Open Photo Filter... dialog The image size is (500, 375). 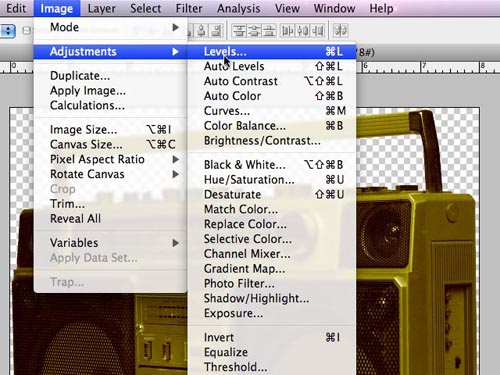pyautogui.click(x=272, y=284)
